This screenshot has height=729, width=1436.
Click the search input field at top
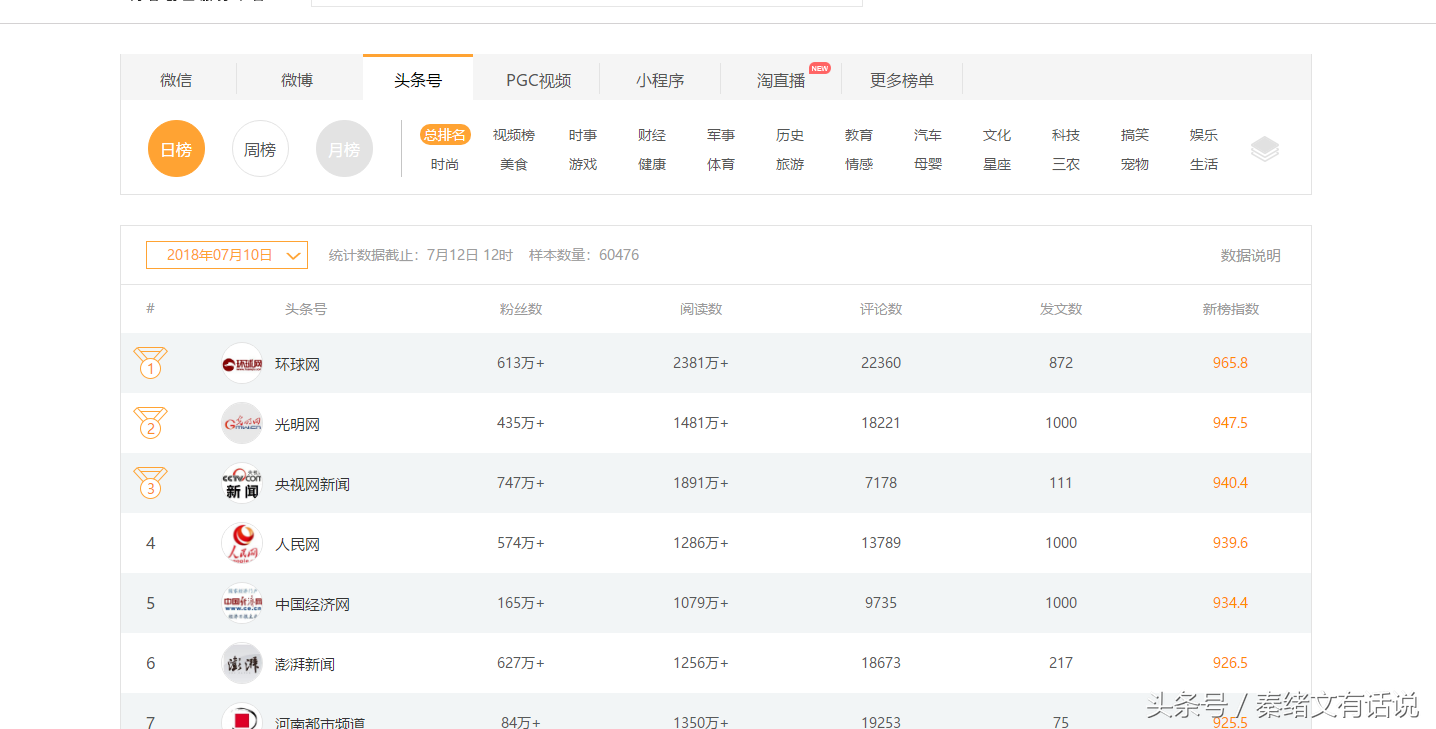click(x=587, y=3)
